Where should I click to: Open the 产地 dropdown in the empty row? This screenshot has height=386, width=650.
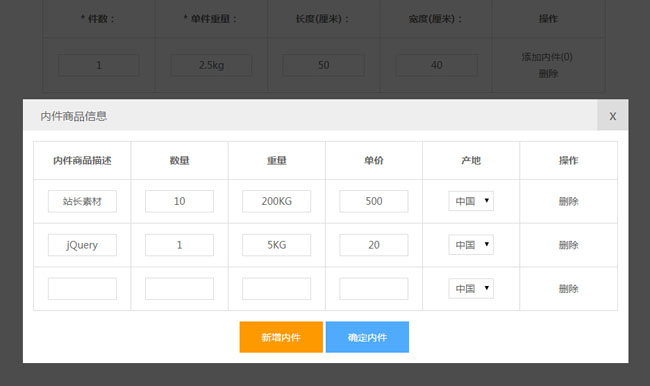click(471, 289)
